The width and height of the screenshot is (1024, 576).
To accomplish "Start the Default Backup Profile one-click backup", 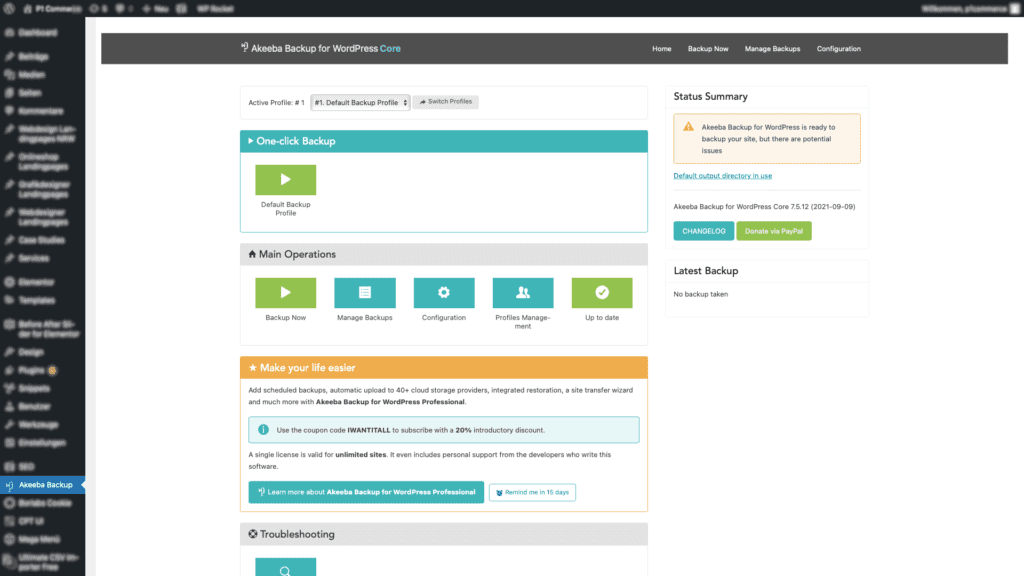I will [285, 180].
